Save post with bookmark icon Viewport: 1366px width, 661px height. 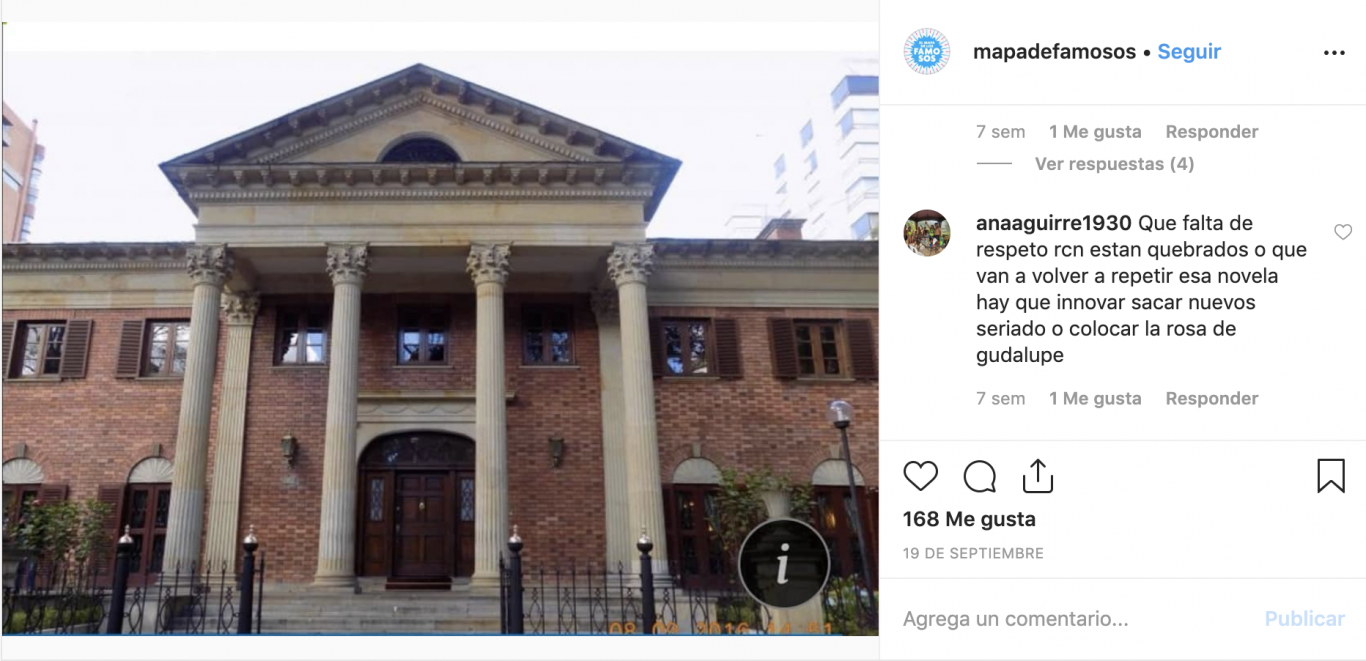(1331, 476)
